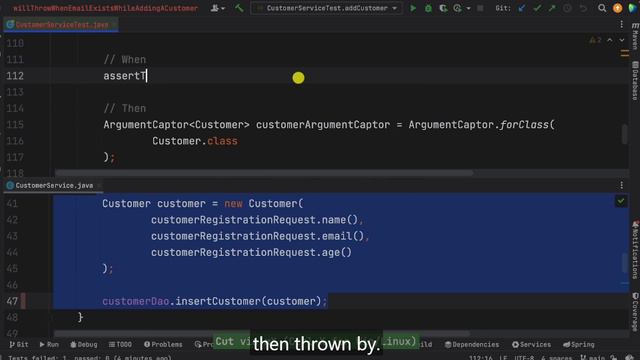The width and height of the screenshot is (640, 360).
Task: Click the Customer.class code on line 116
Action: click(x=195, y=141)
